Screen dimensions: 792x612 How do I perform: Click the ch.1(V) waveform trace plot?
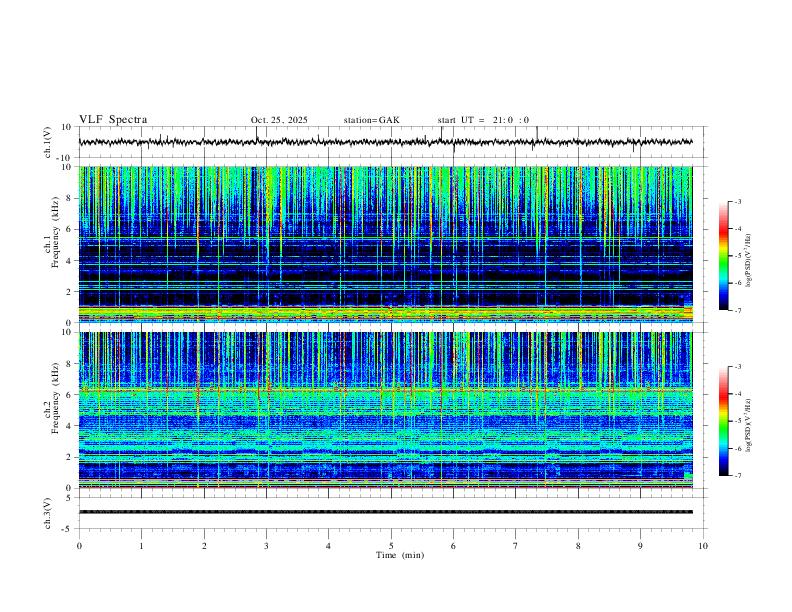click(386, 142)
